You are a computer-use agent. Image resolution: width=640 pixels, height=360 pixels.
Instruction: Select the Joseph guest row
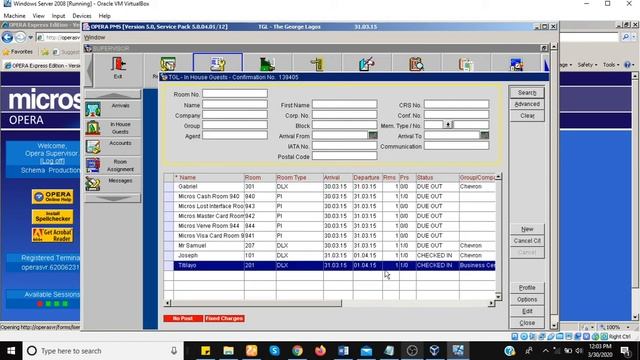tap(329, 256)
